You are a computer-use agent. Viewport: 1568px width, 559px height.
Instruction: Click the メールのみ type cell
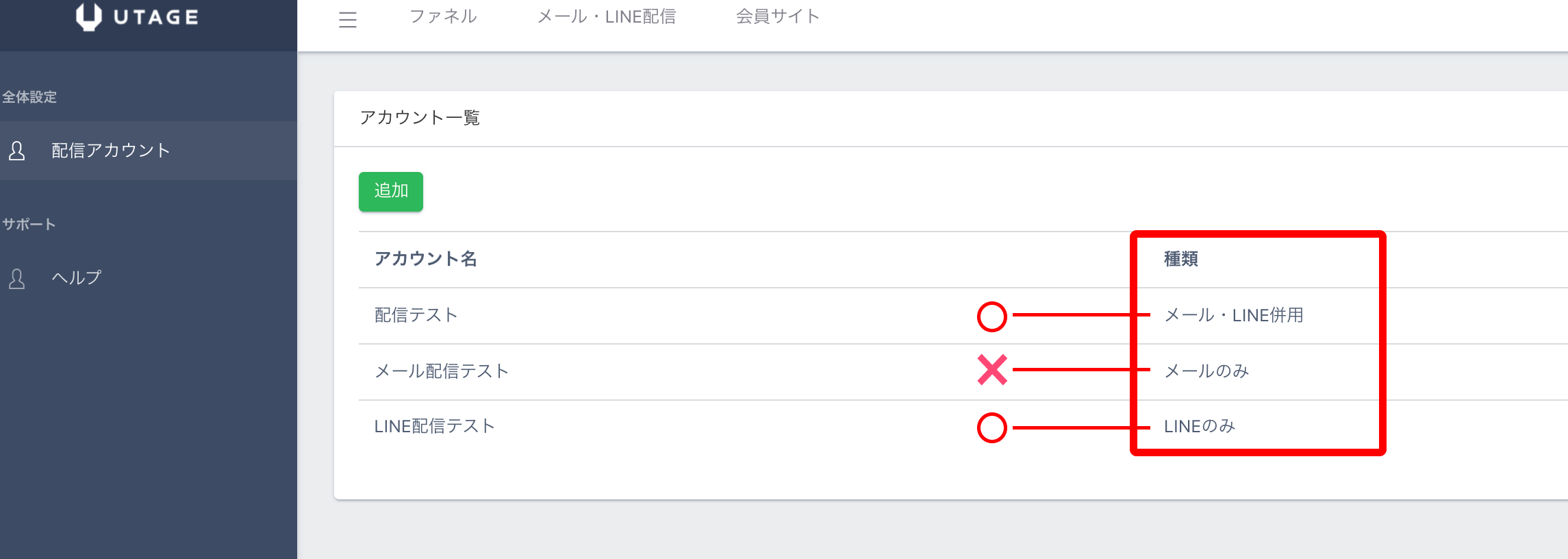[1206, 371]
